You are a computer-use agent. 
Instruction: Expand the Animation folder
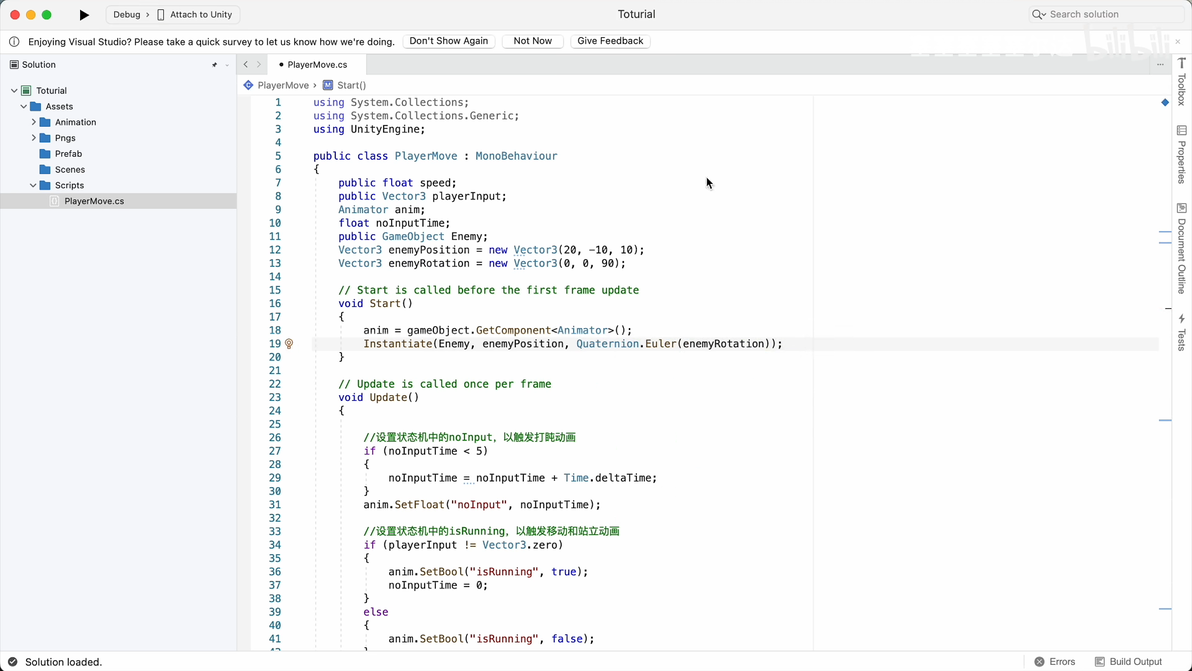[33, 122]
